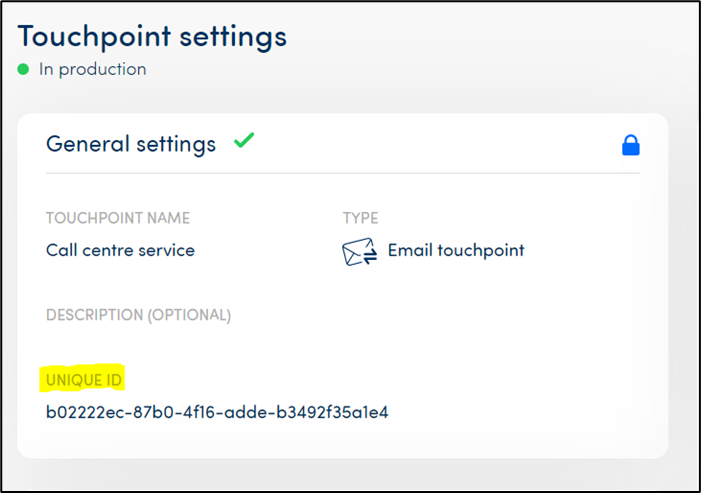Click the In production status text
701x493 pixels.
coord(92,69)
